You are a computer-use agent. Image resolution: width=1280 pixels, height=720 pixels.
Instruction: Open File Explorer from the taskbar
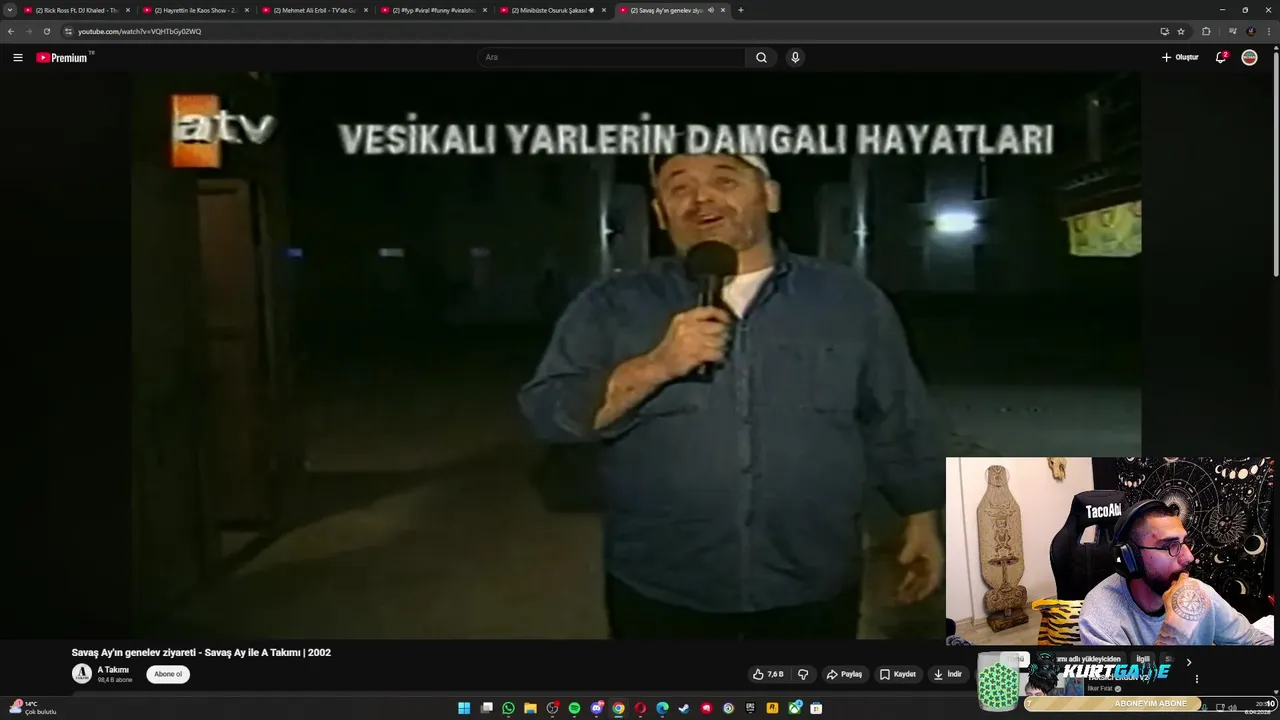(x=530, y=708)
